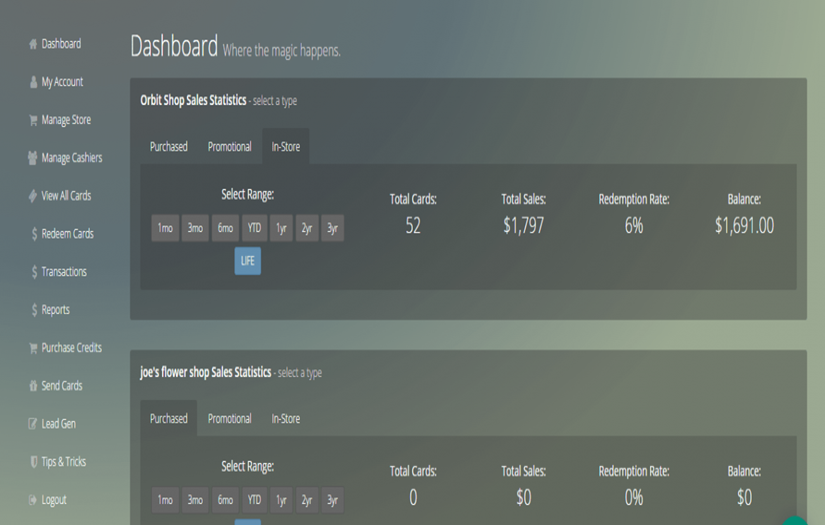The width and height of the screenshot is (825, 525).
Task: Click the Purchase Credits cart icon
Action: (33, 348)
